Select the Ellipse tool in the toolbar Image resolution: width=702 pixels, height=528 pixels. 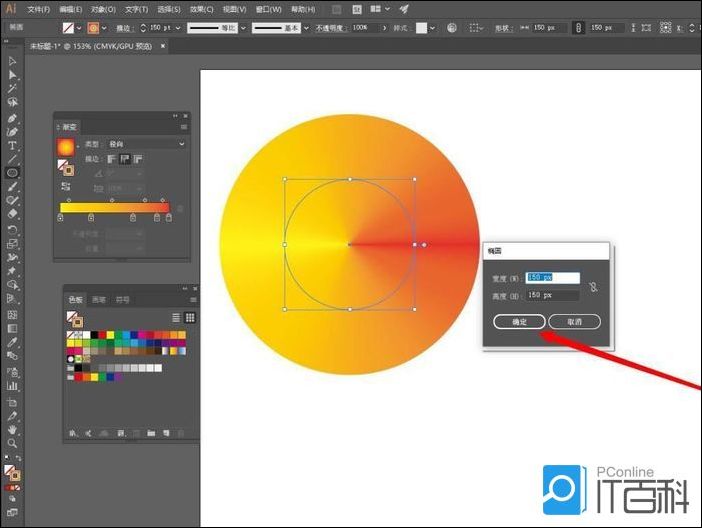click(x=13, y=172)
